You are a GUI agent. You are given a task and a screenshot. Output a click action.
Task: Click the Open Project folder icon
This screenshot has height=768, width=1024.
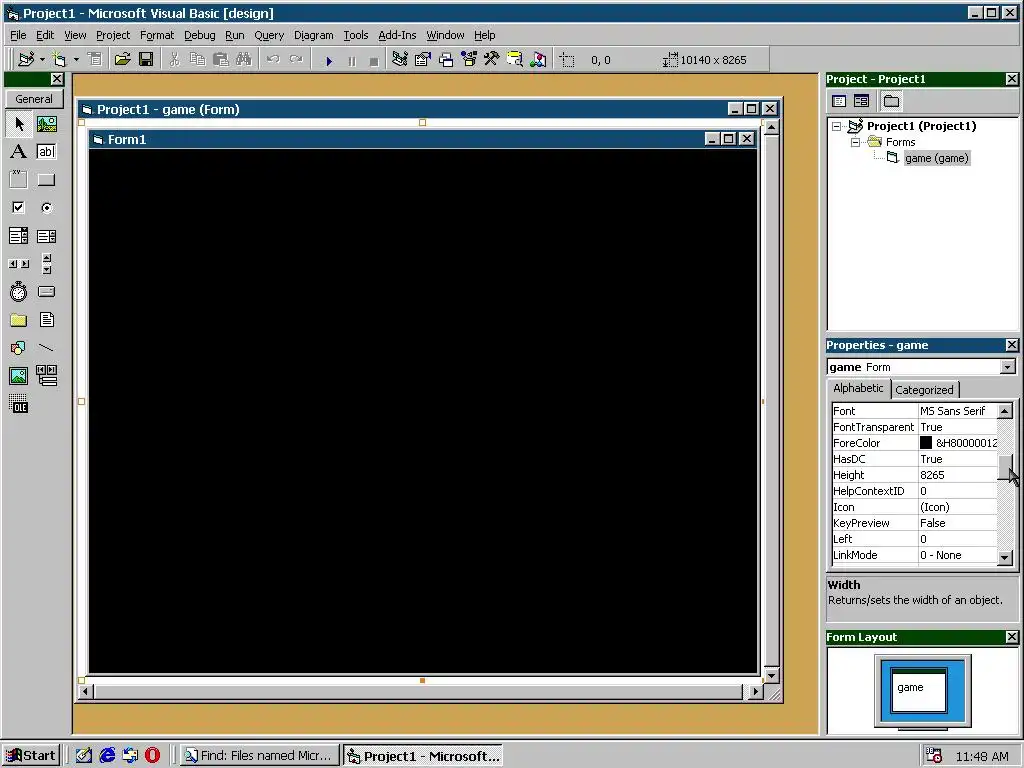point(122,59)
